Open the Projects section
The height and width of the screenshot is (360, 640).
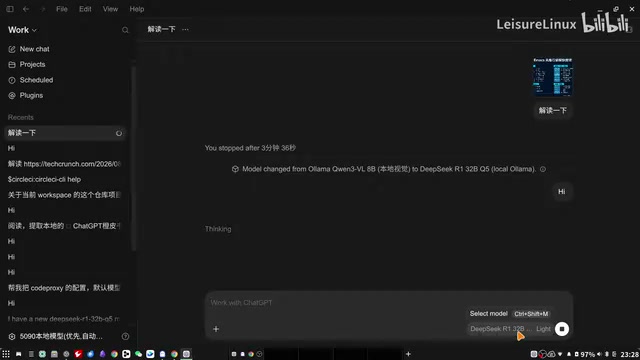(x=27, y=64)
